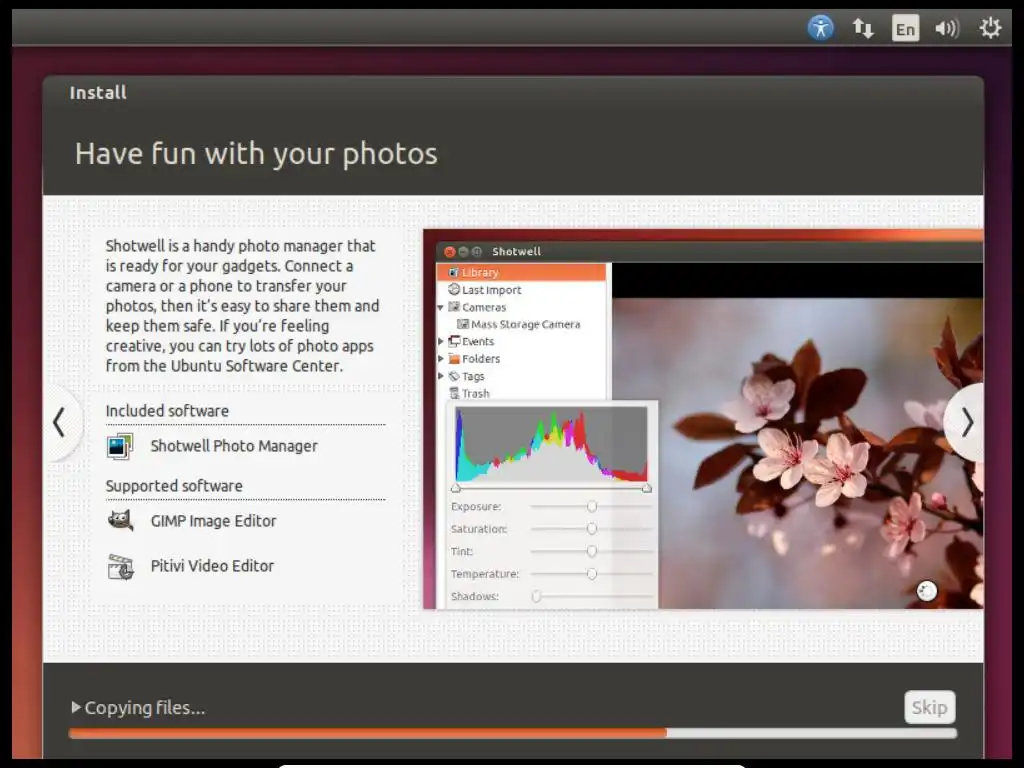
Task: Click the Temperature slider handle
Action: pos(592,574)
